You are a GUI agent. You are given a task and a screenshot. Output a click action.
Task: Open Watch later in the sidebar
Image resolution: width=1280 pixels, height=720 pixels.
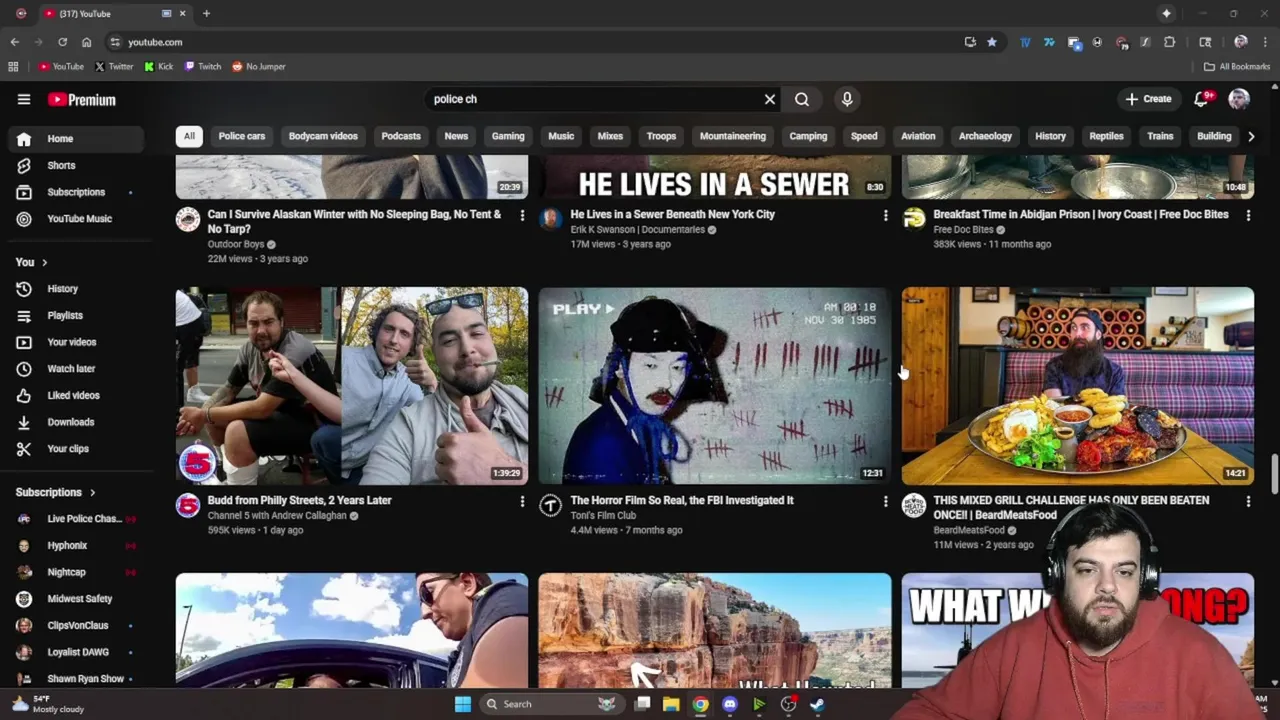[76, 369]
